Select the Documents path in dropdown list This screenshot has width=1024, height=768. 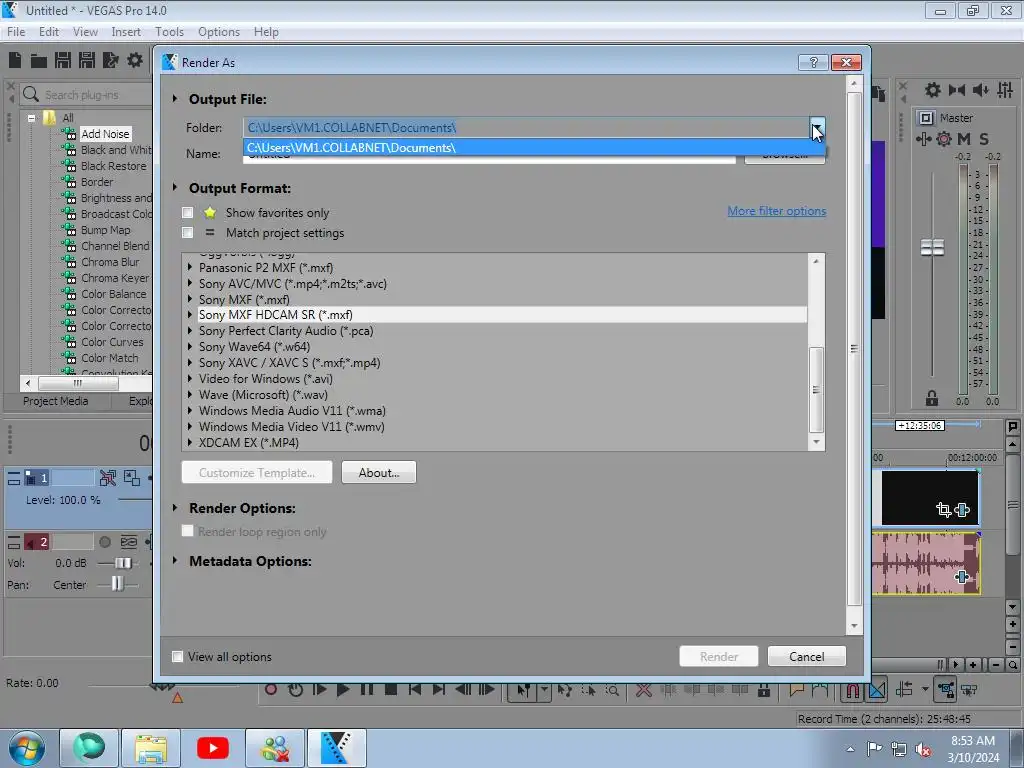534,148
